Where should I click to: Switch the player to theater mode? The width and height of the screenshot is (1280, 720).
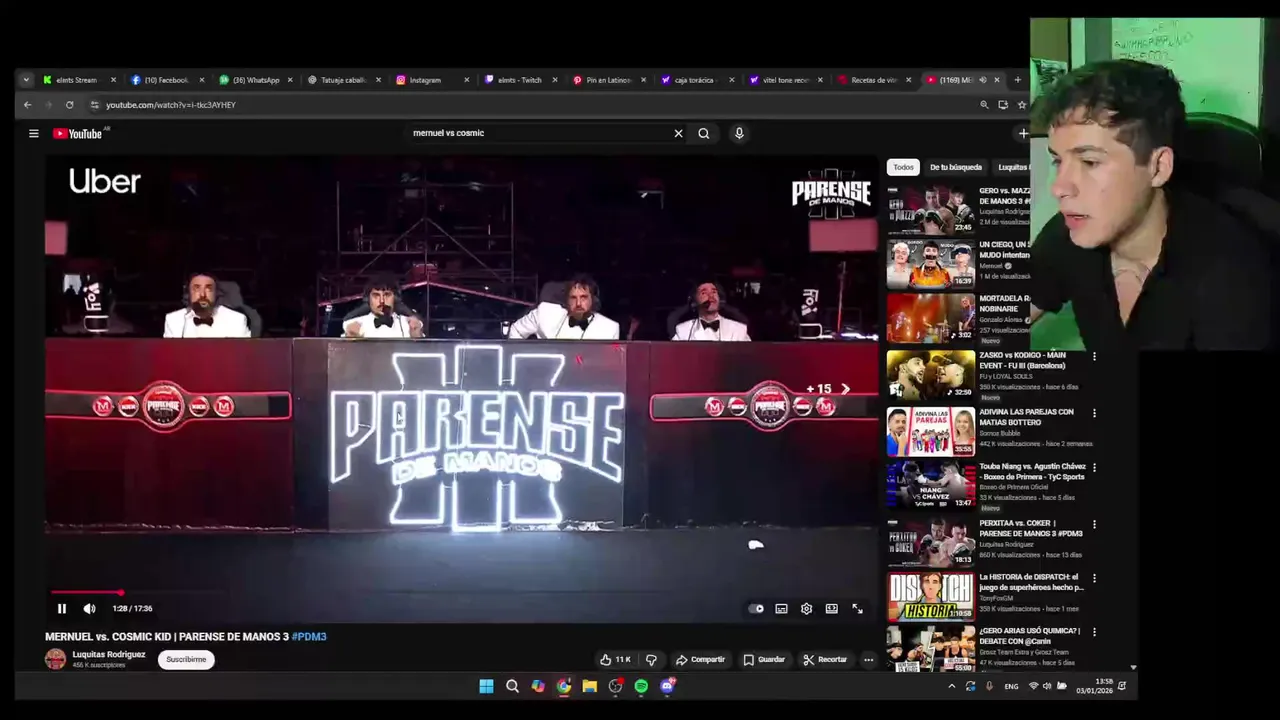(831, 608)
